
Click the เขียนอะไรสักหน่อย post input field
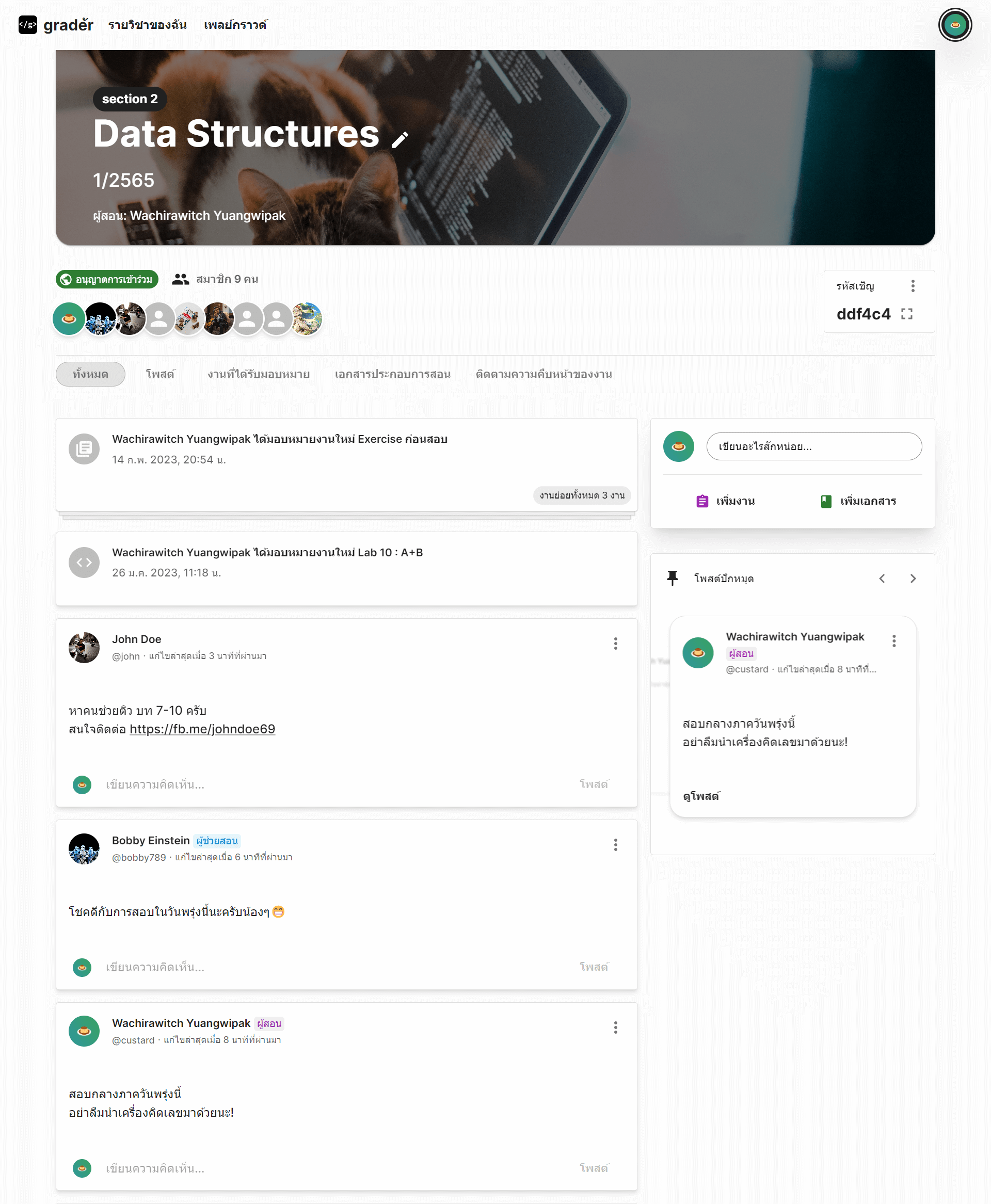tap(813, 446)
